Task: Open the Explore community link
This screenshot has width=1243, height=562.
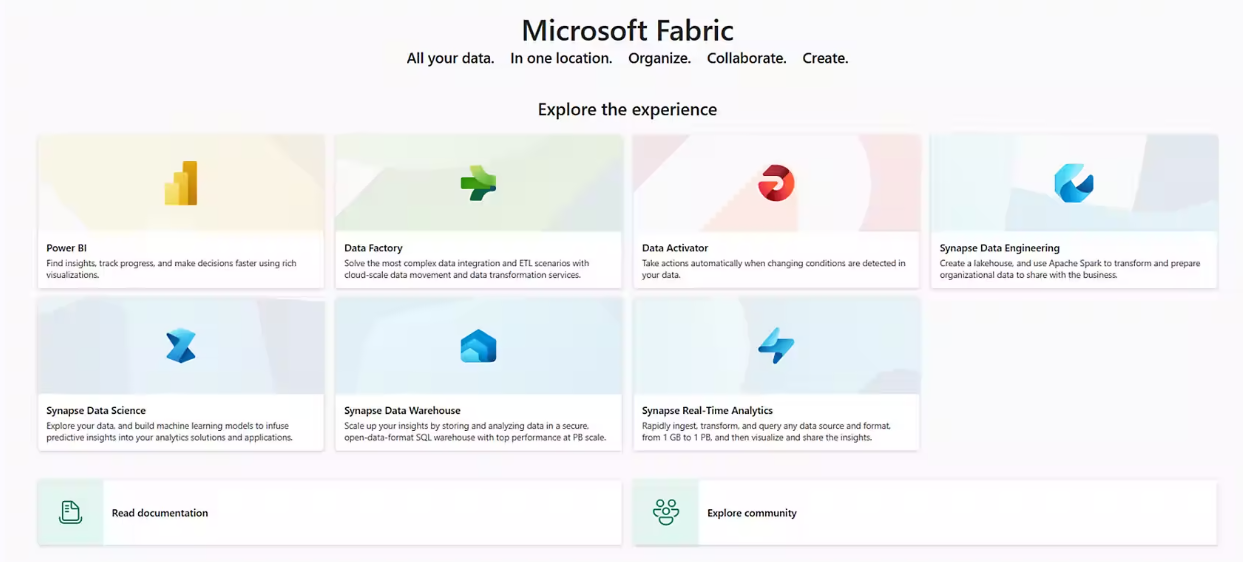Action: pos(752,513)
